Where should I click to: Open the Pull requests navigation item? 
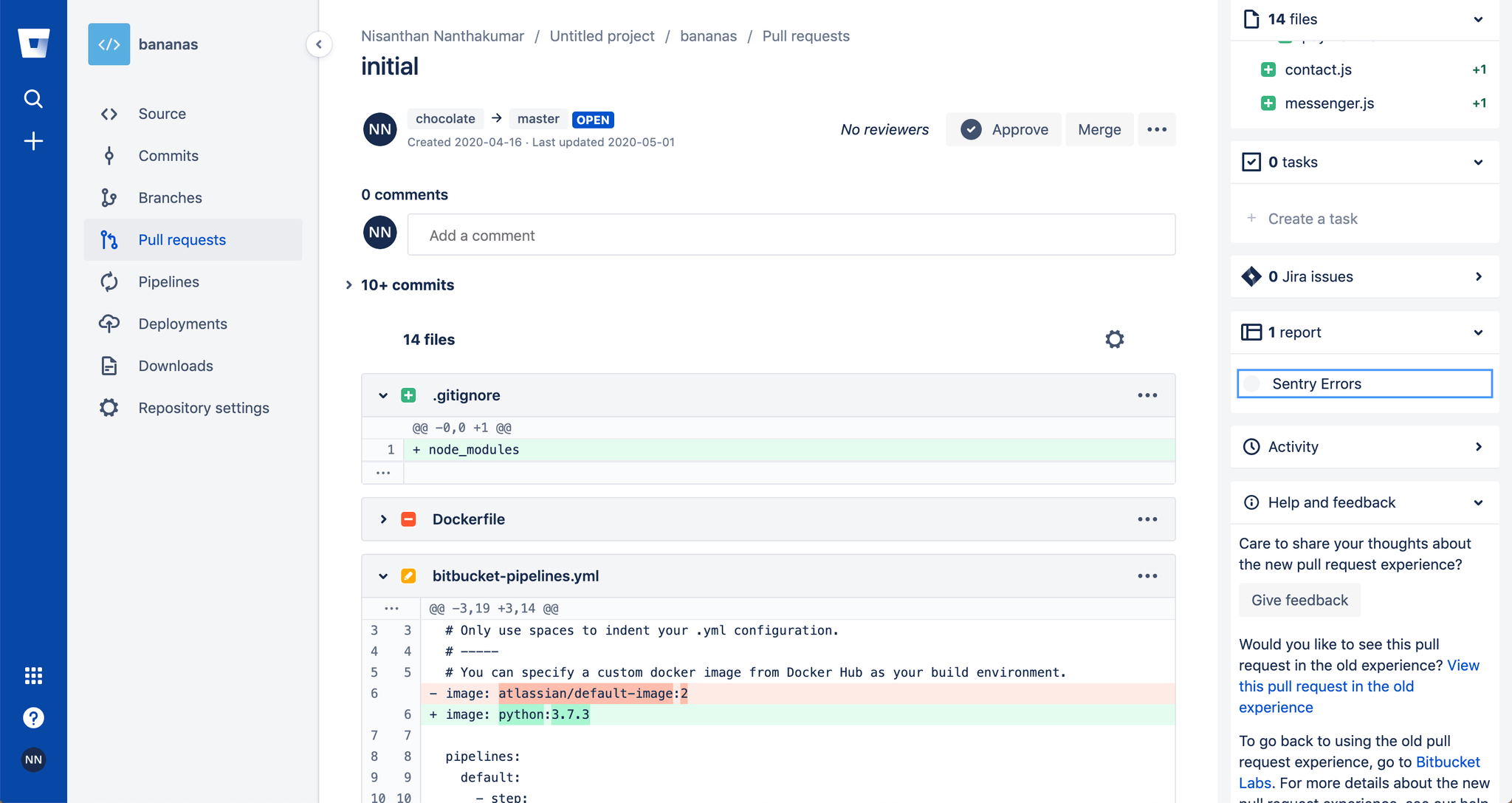coord(182,239)
